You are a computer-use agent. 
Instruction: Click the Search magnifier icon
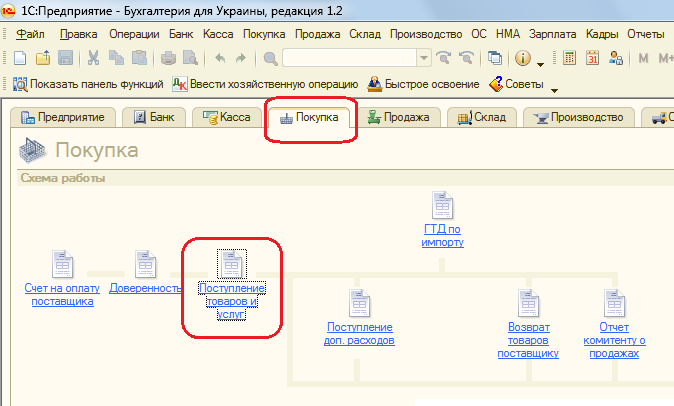tap(270, 58)
